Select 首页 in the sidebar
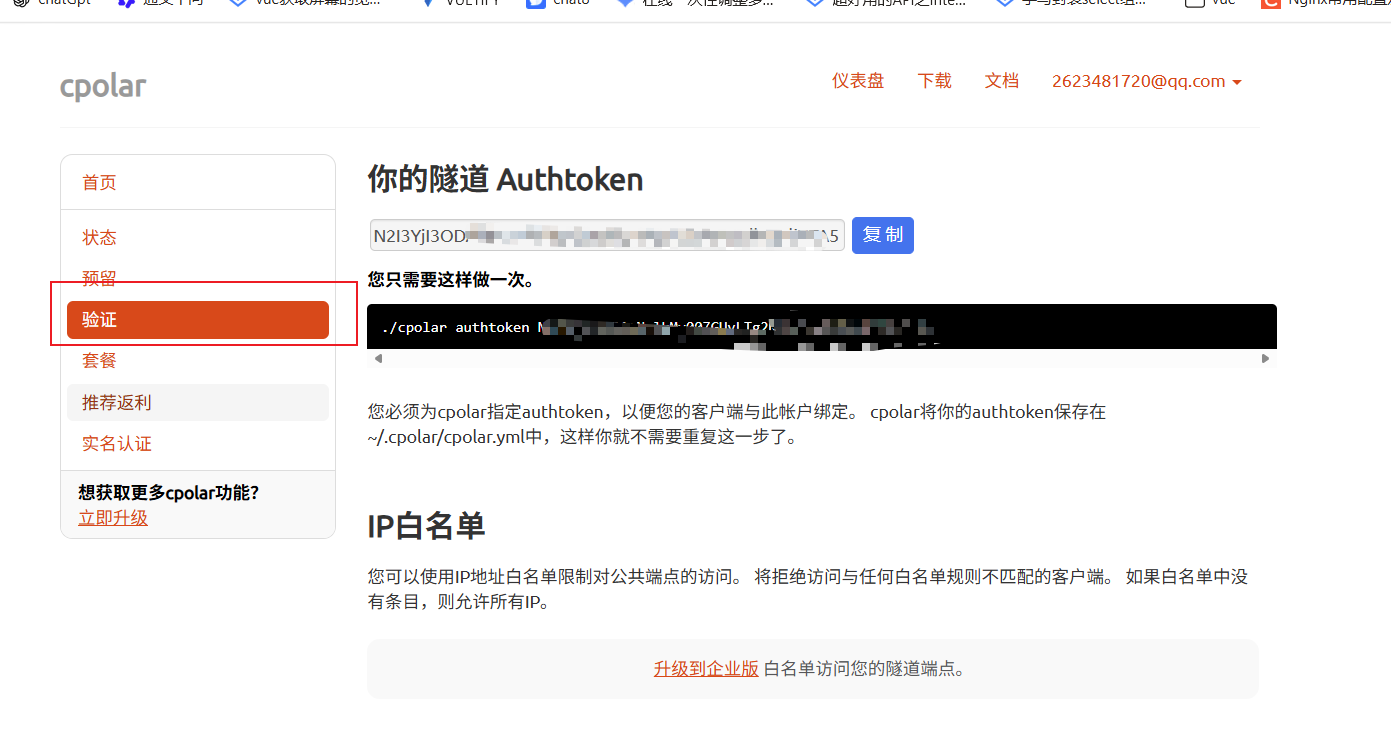Image resolution: width=1391 pixels, height=732 pixels. coord(99,182)
